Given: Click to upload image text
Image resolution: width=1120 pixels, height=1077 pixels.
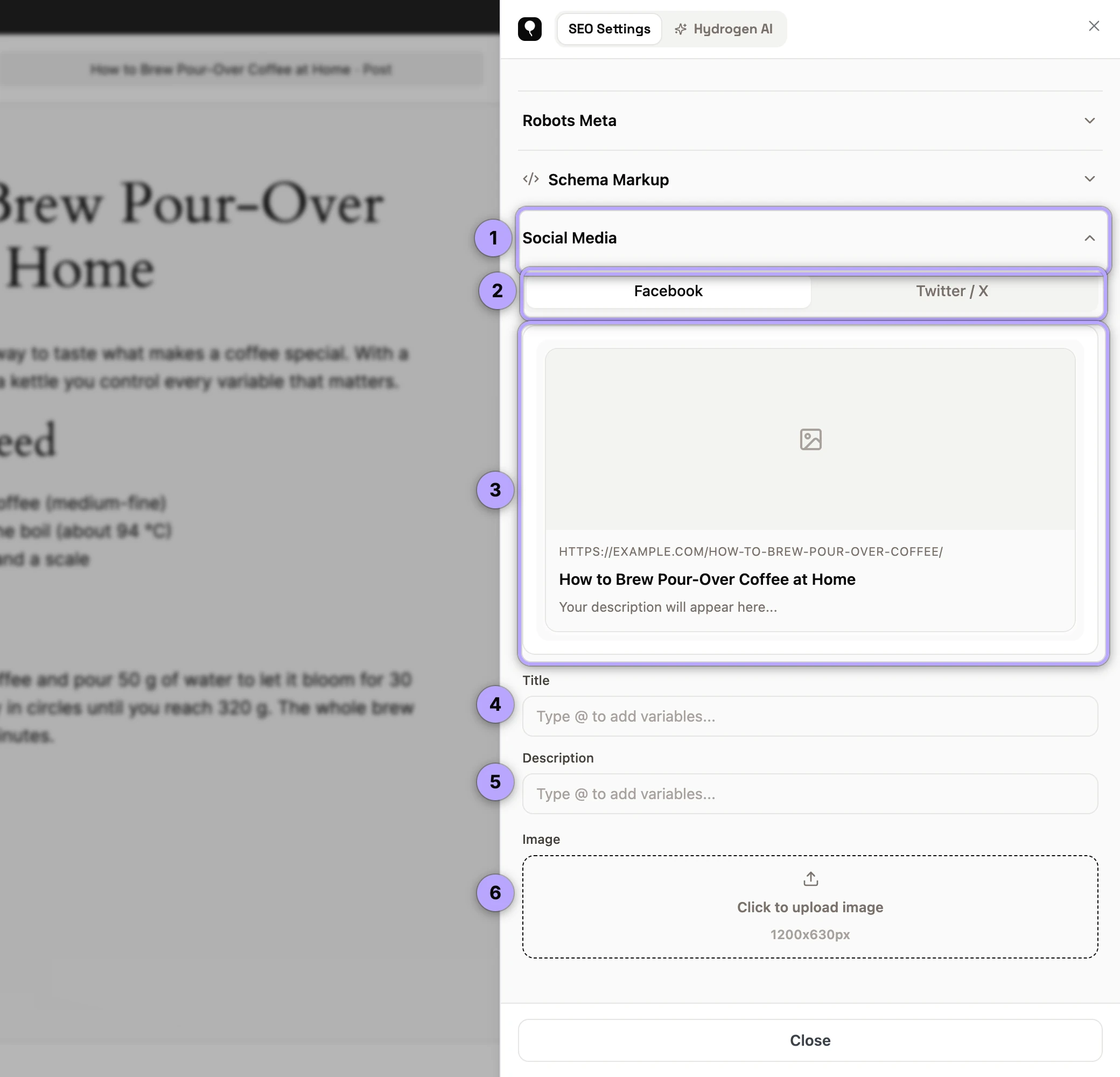Looking at the screenshot, I should 810,907.
